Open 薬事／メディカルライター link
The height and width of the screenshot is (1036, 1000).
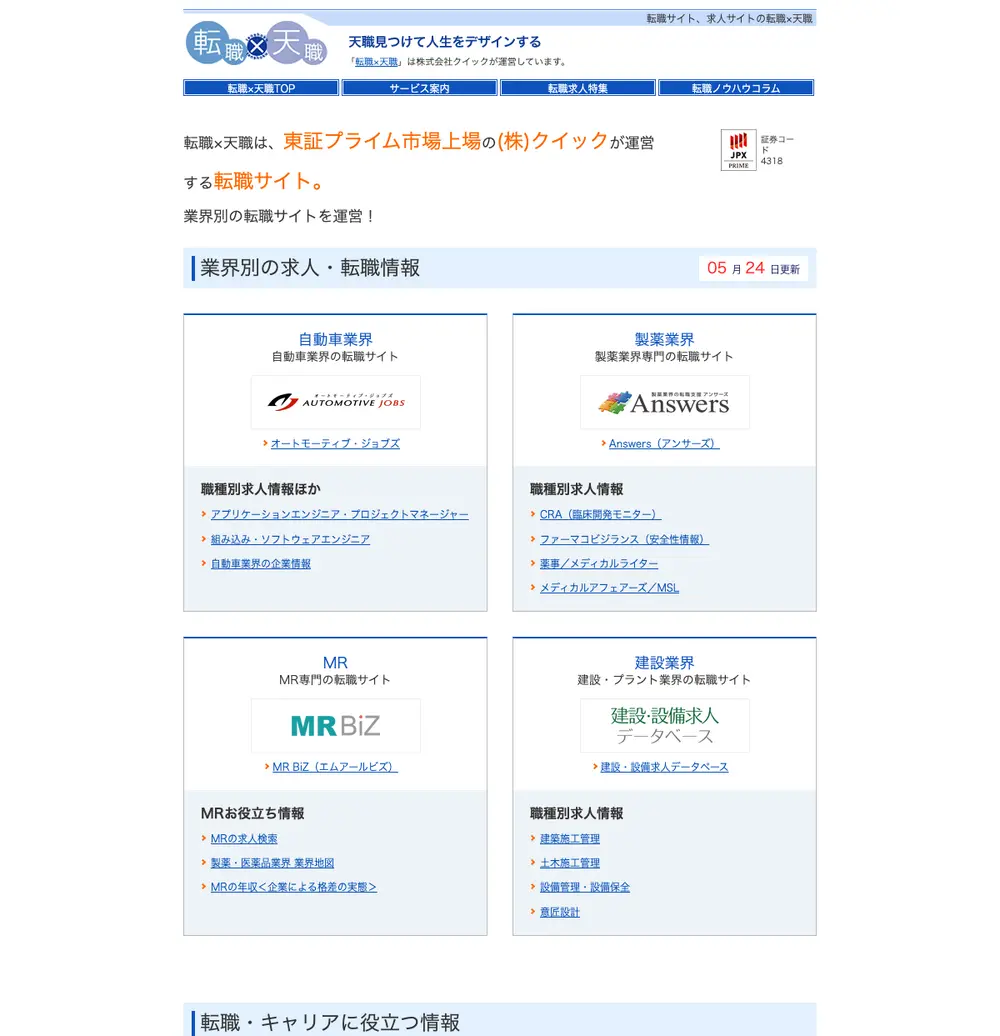[x=598, y=564]
